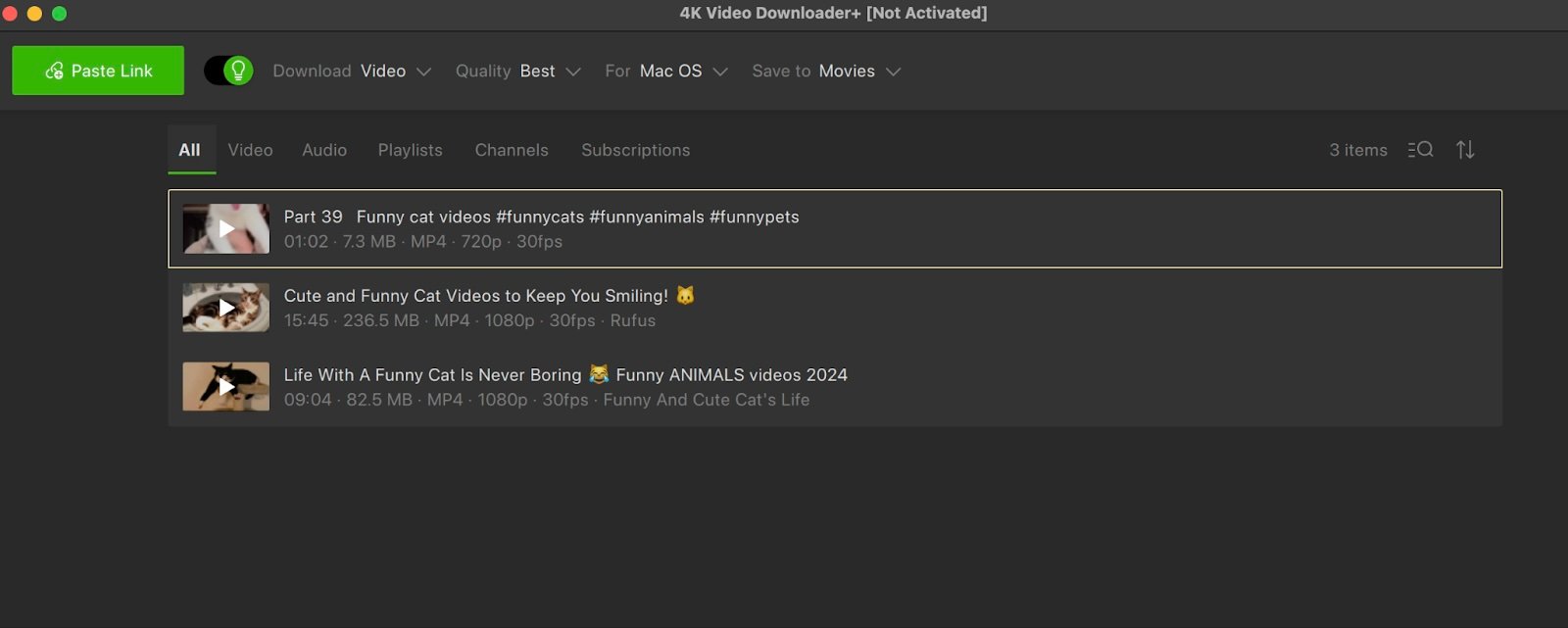Close the window with the red button
Screen dimensions: 1568x628
[x=11, y=13]
